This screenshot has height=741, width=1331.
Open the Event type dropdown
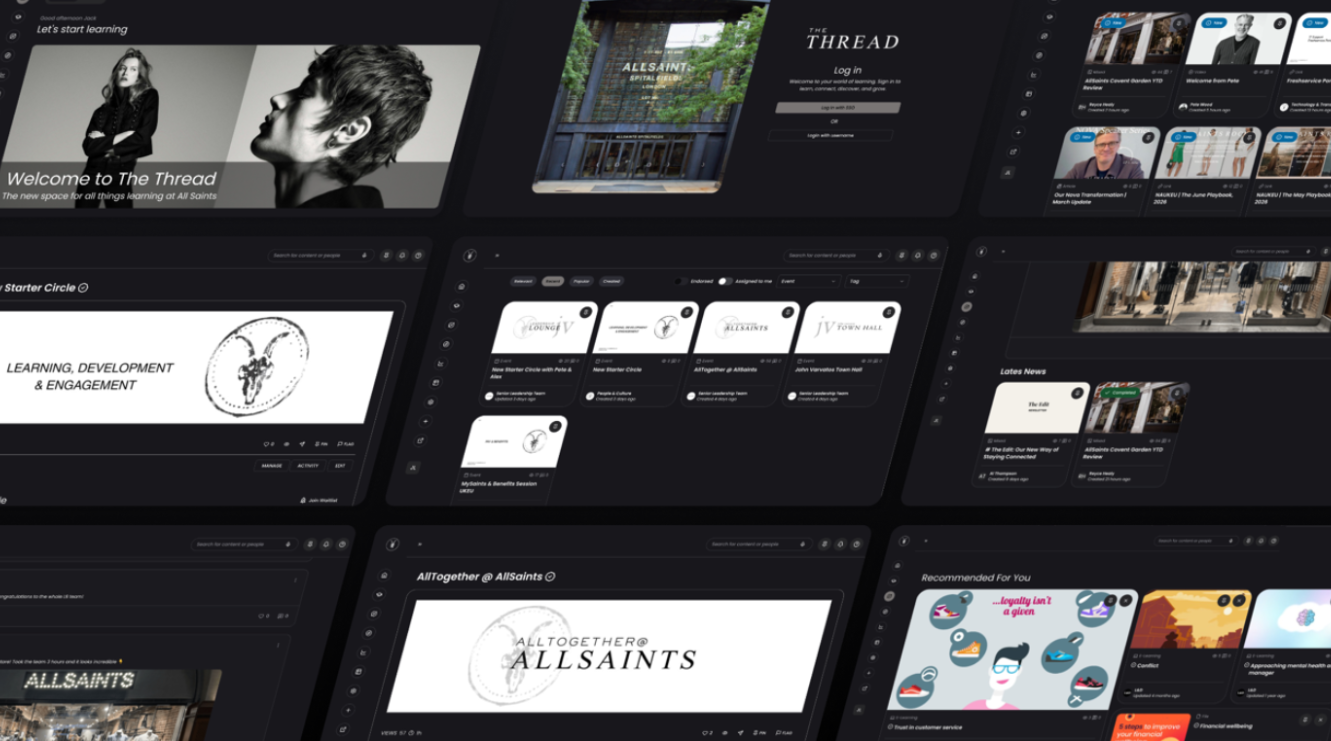pos(809,281)
